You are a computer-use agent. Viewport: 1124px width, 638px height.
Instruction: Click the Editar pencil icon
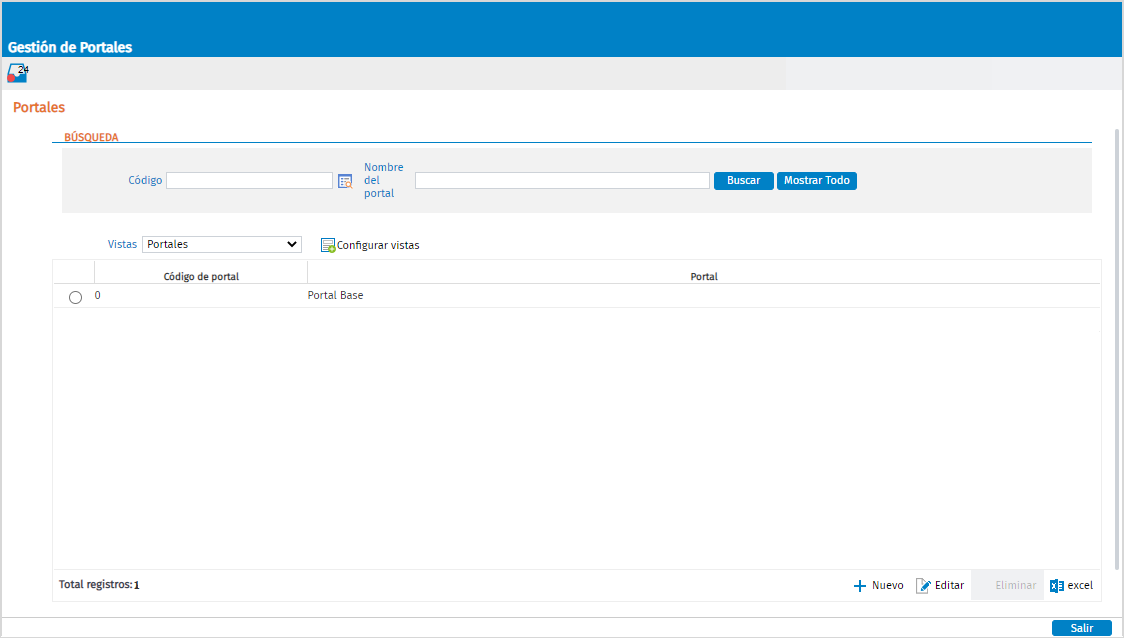pos(923,586)
